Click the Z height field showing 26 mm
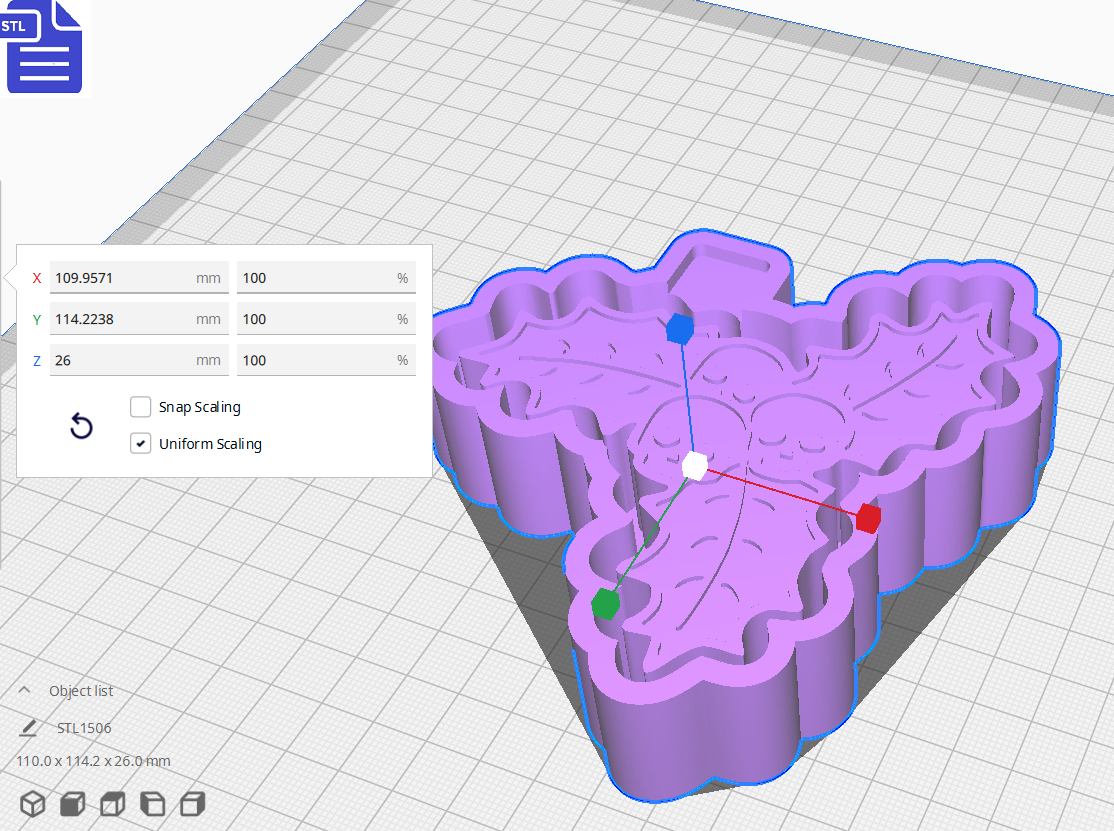 tap(138, 359)
